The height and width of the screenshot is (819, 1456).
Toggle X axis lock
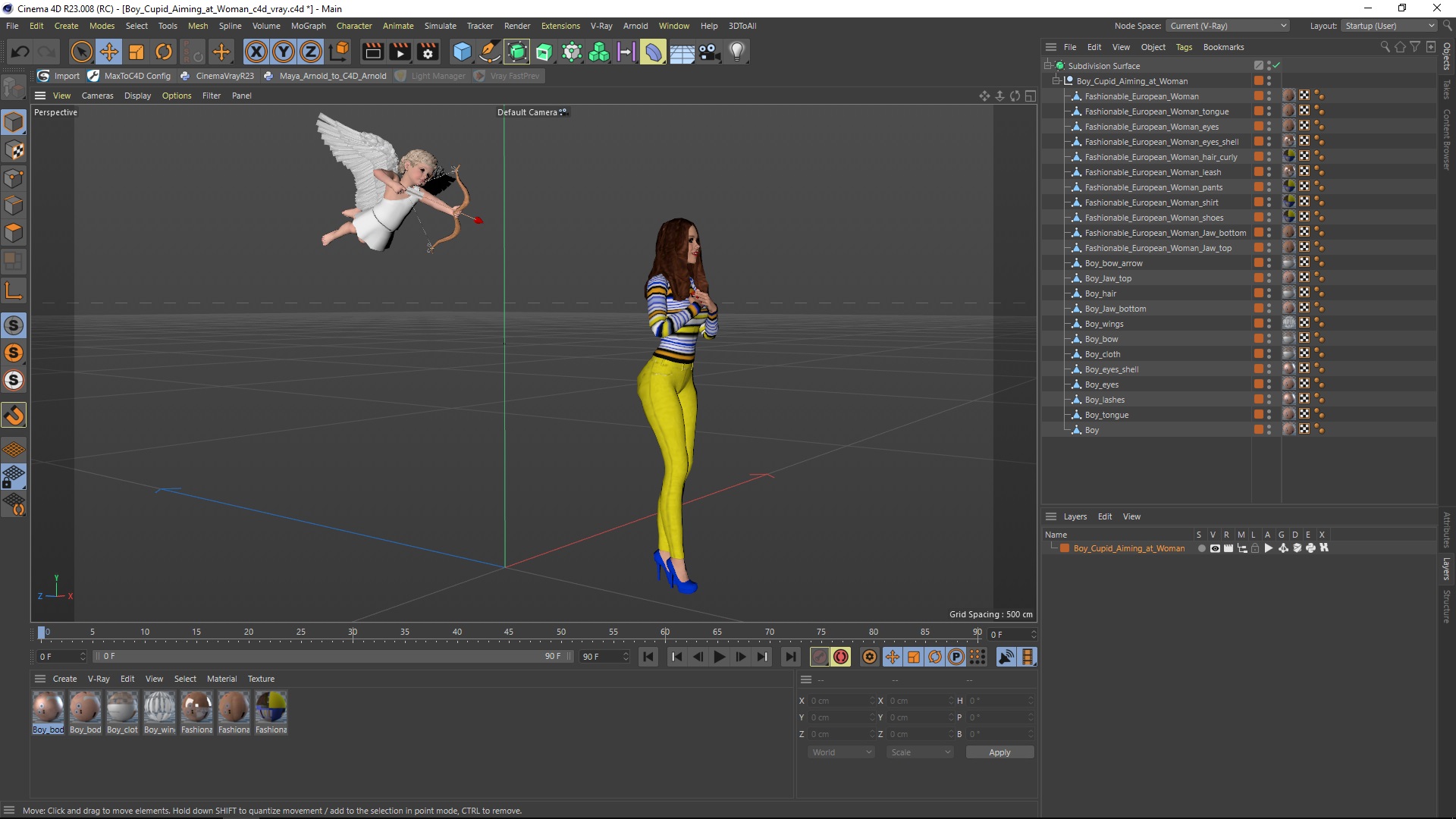click(x=256, y=52)
